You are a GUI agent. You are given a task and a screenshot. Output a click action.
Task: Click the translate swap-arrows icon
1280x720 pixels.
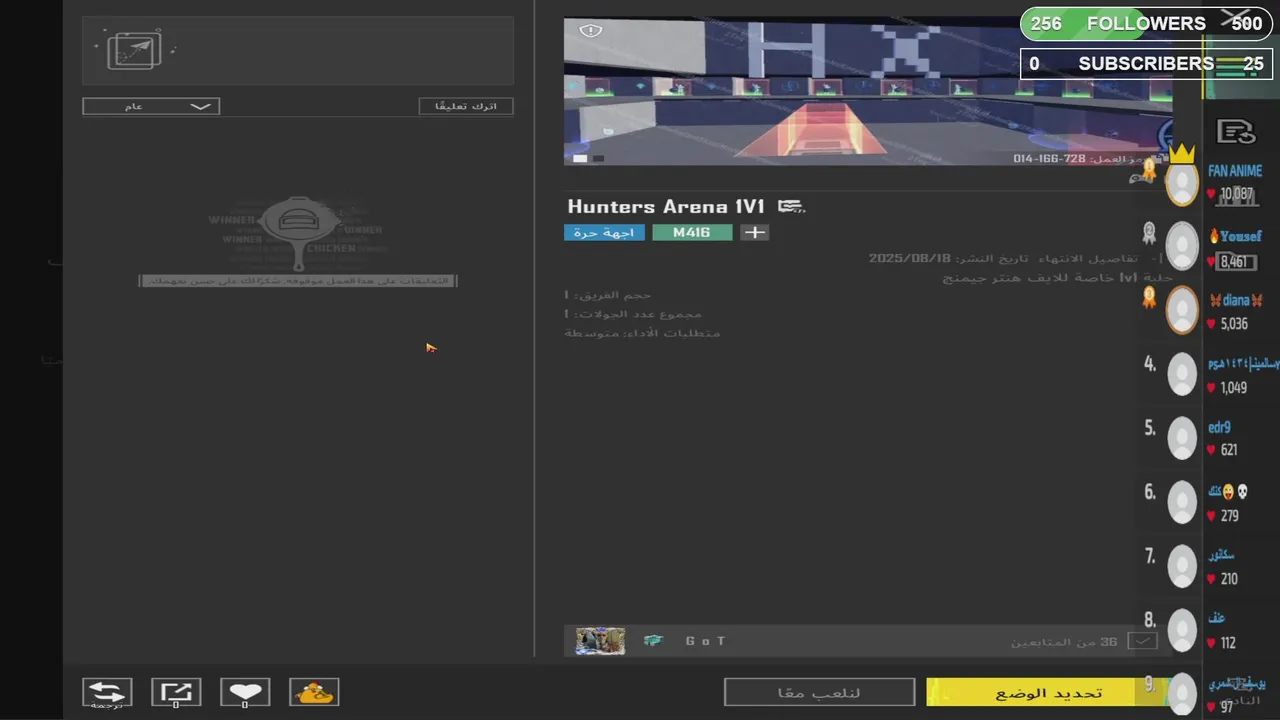107,691
